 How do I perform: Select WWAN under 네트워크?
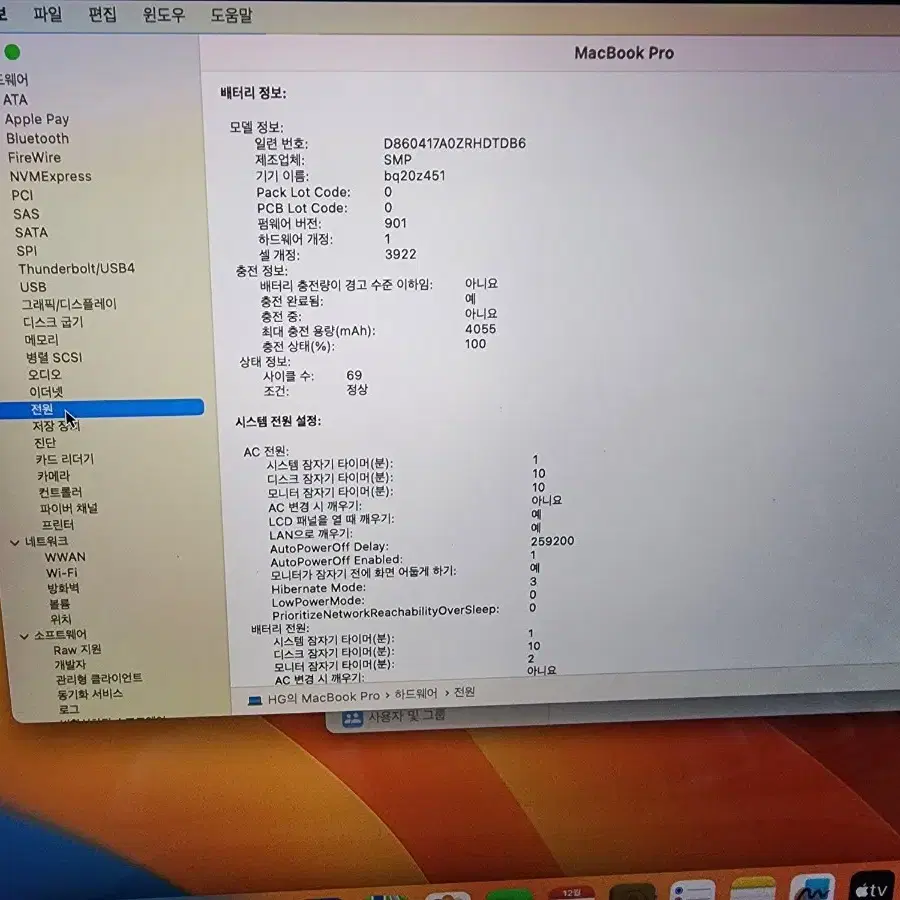[65, 557]
